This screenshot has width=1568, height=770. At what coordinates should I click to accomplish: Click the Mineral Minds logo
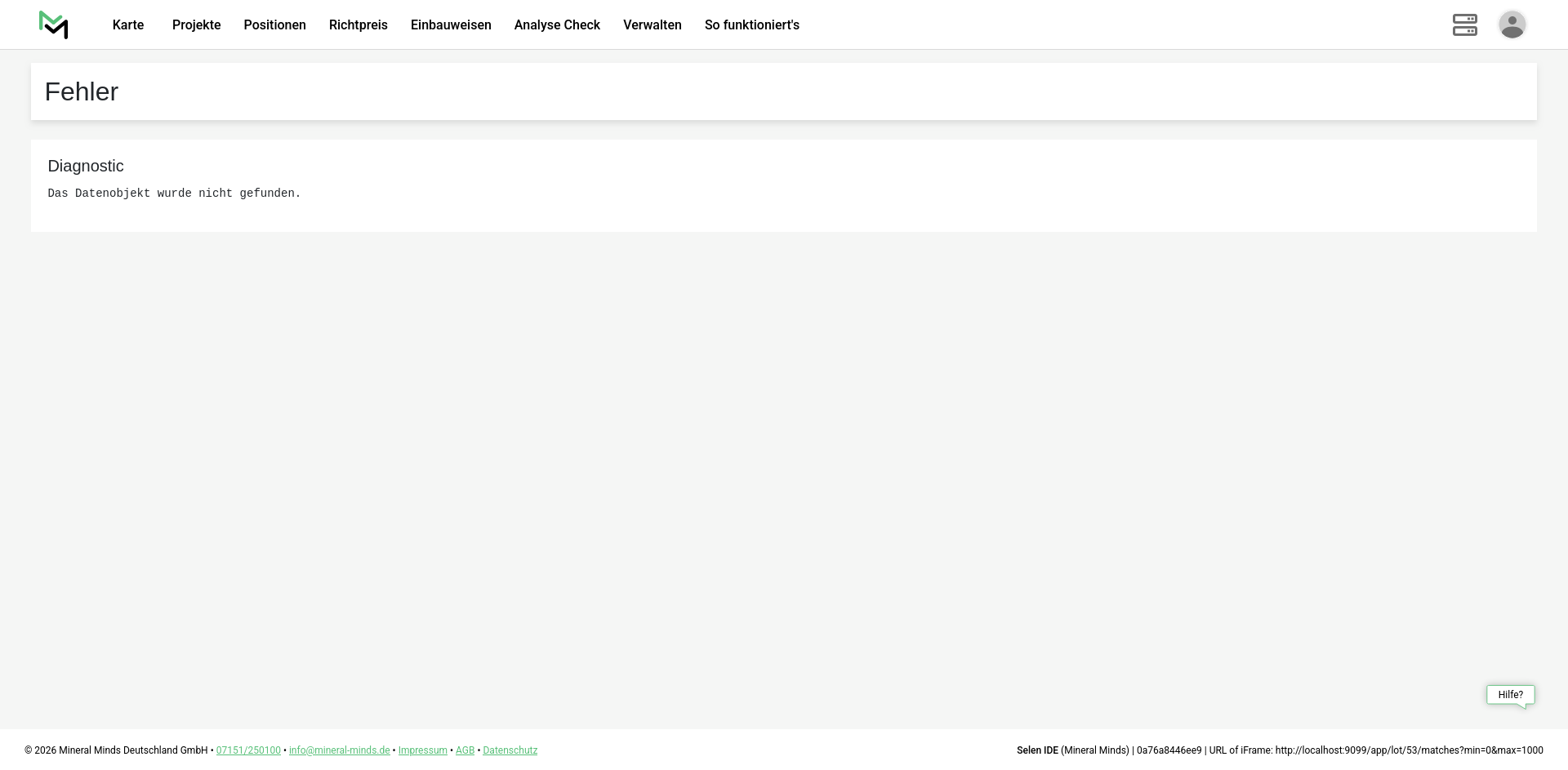point(54,25)
